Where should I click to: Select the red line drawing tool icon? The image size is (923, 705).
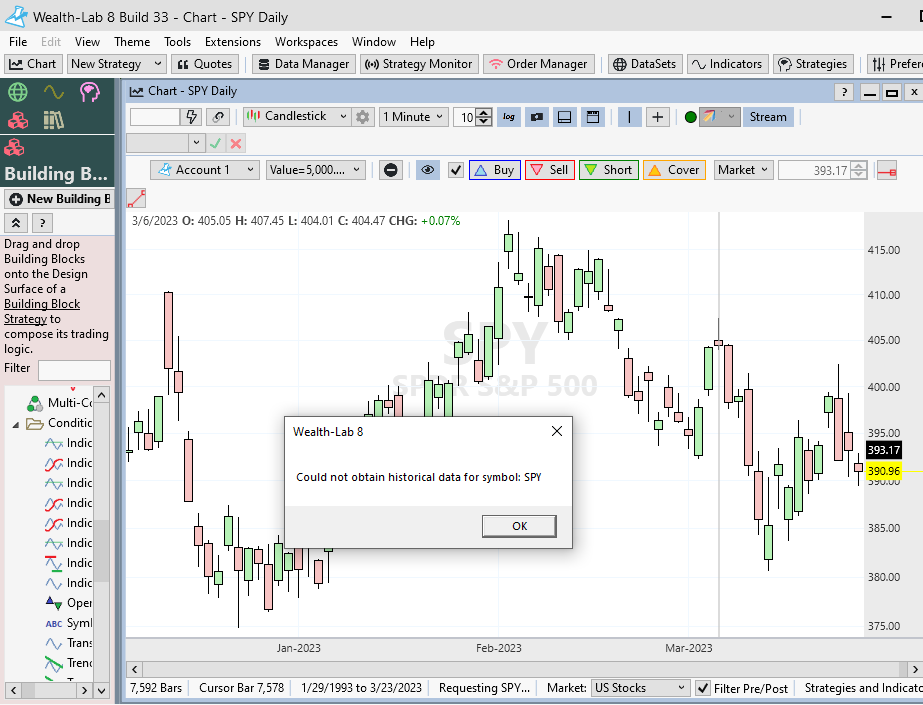[136, 198]
